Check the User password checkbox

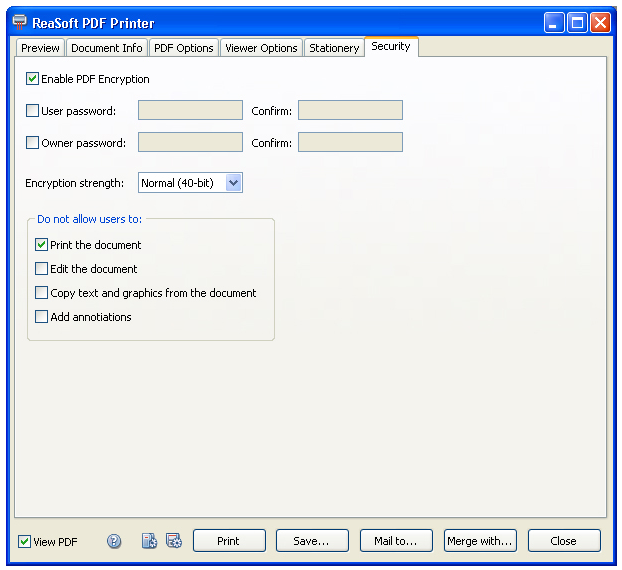(x=32, y=110)
